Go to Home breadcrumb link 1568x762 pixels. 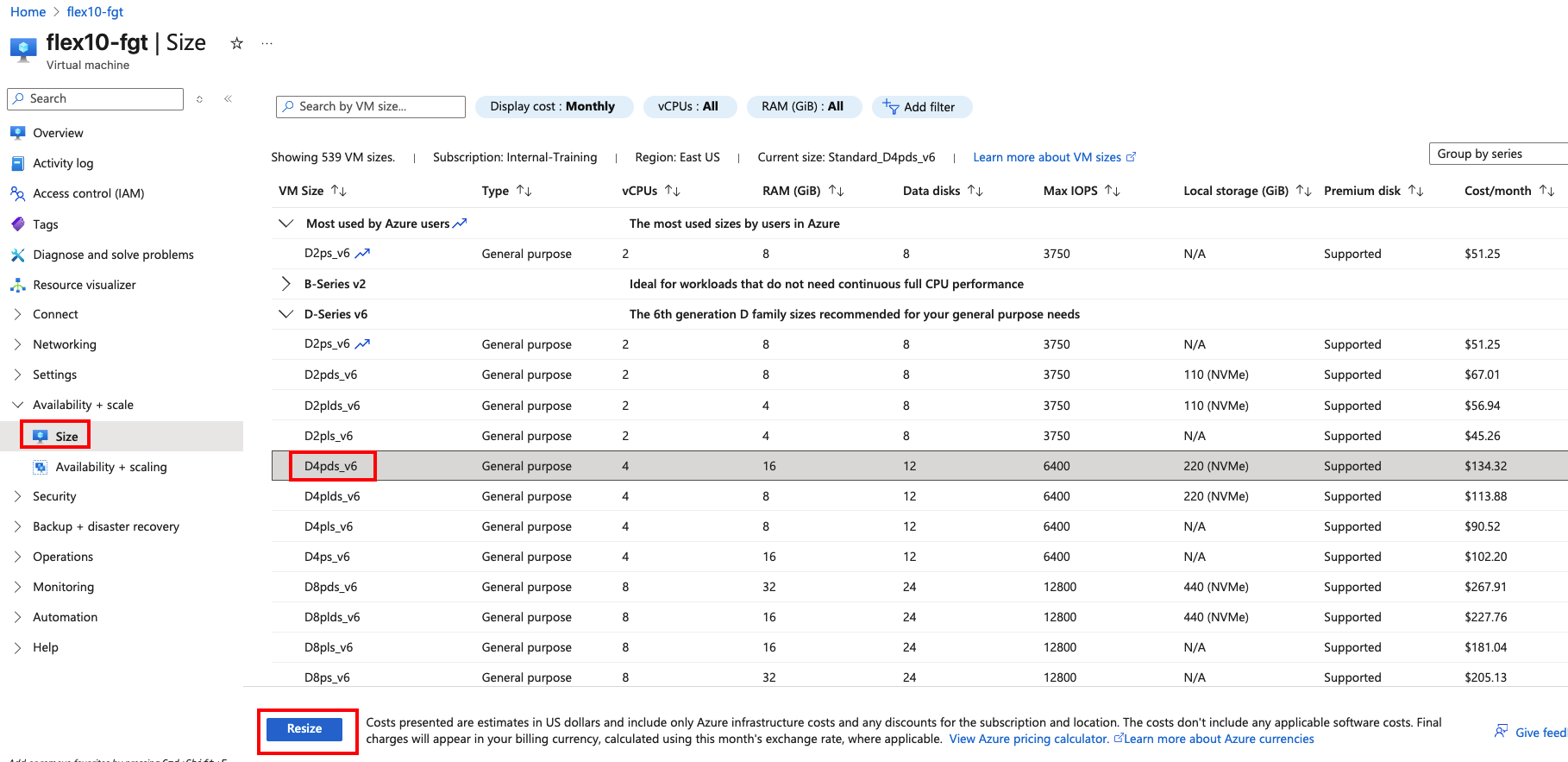click(28, 12)
